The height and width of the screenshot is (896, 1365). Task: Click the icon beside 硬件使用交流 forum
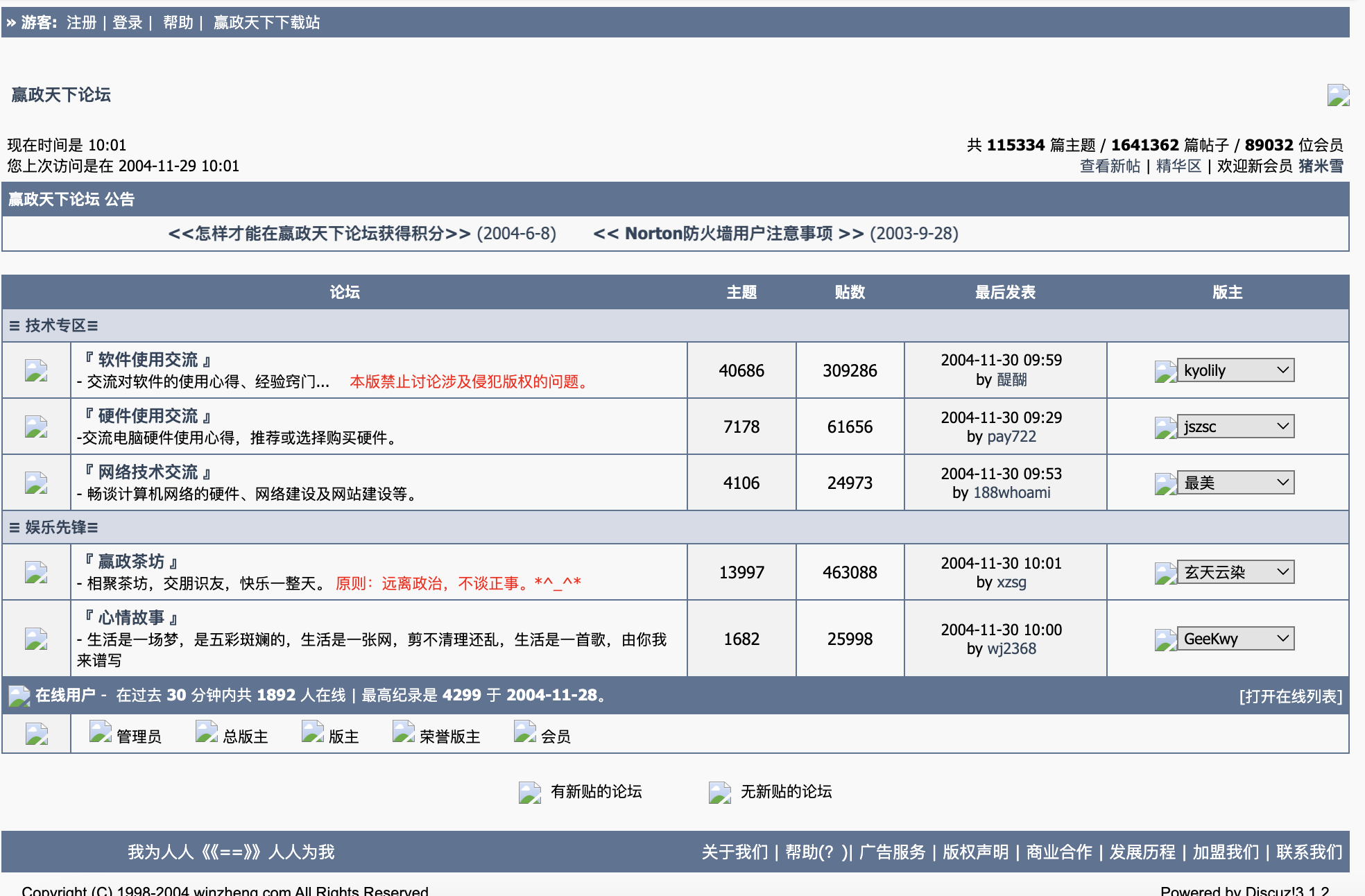tap(36, 427)
